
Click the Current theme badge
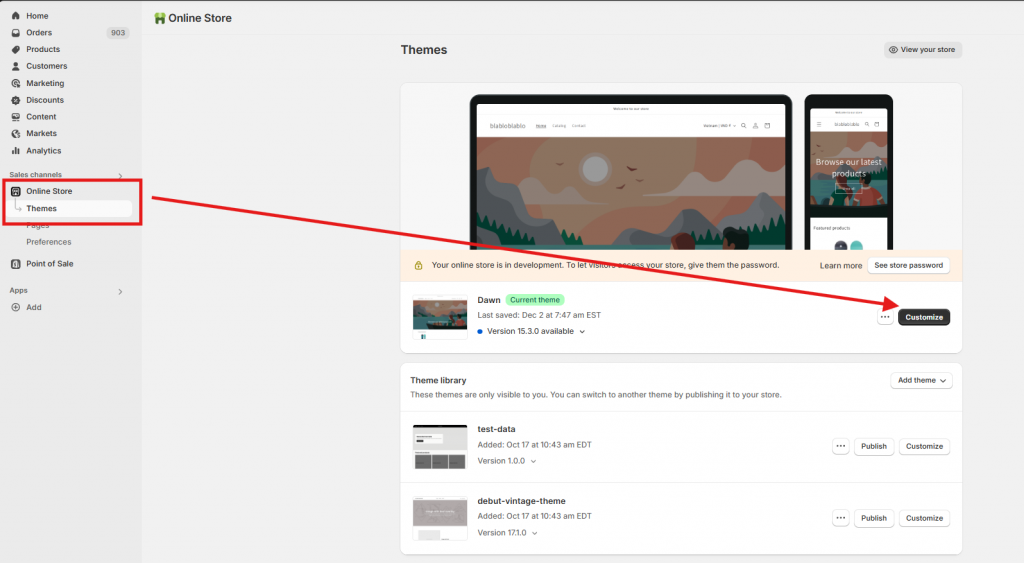coord(535,300)
